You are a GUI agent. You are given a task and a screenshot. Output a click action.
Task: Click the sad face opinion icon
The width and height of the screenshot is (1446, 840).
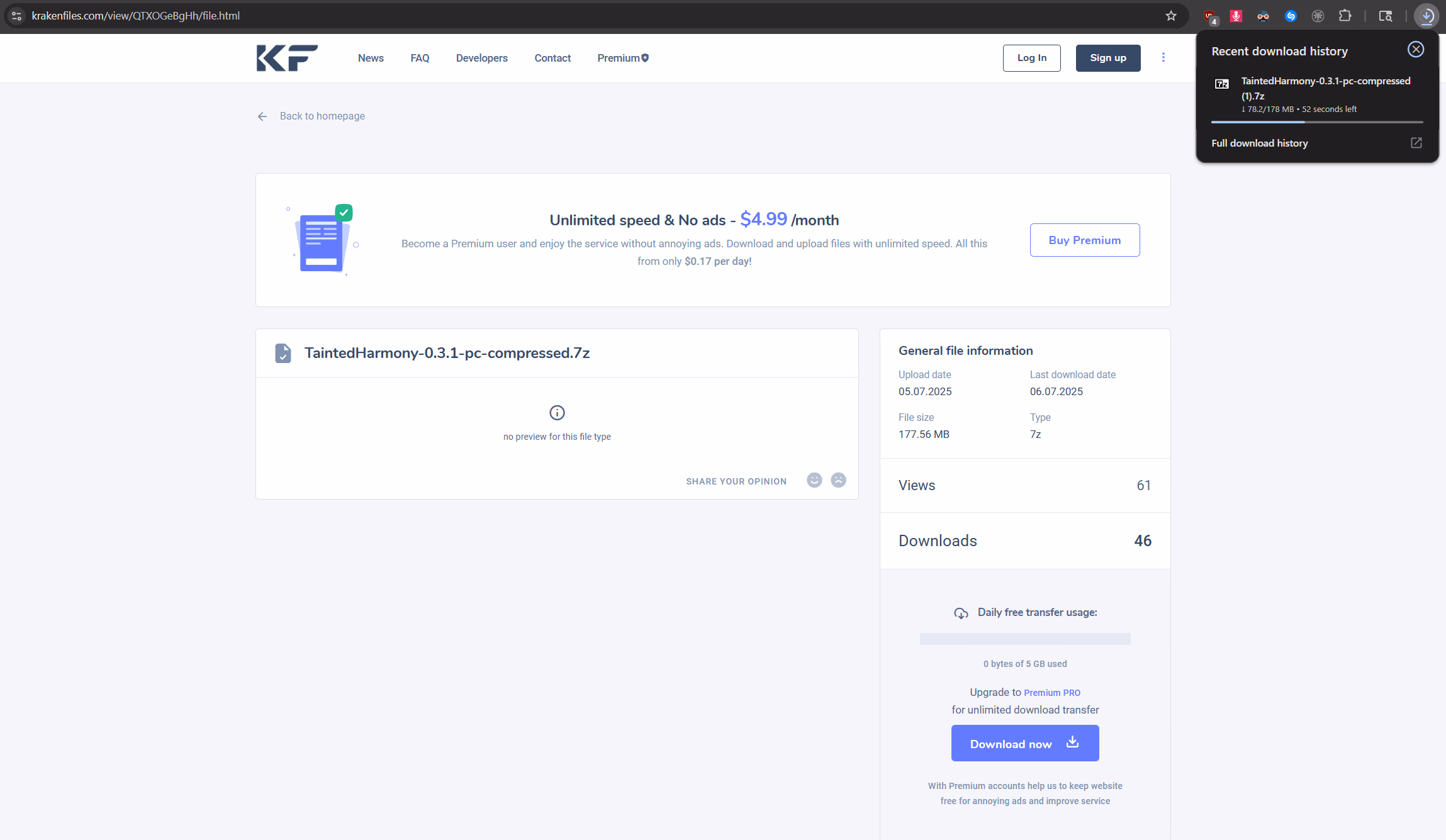coord(838,480)
